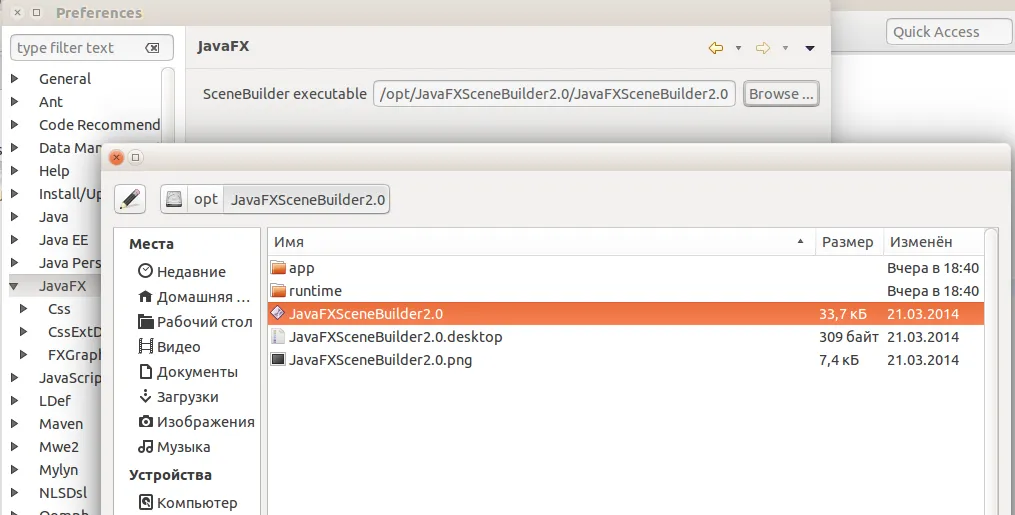Expand the Maven tree node
Screen dimensions: 1015x515
15,424
